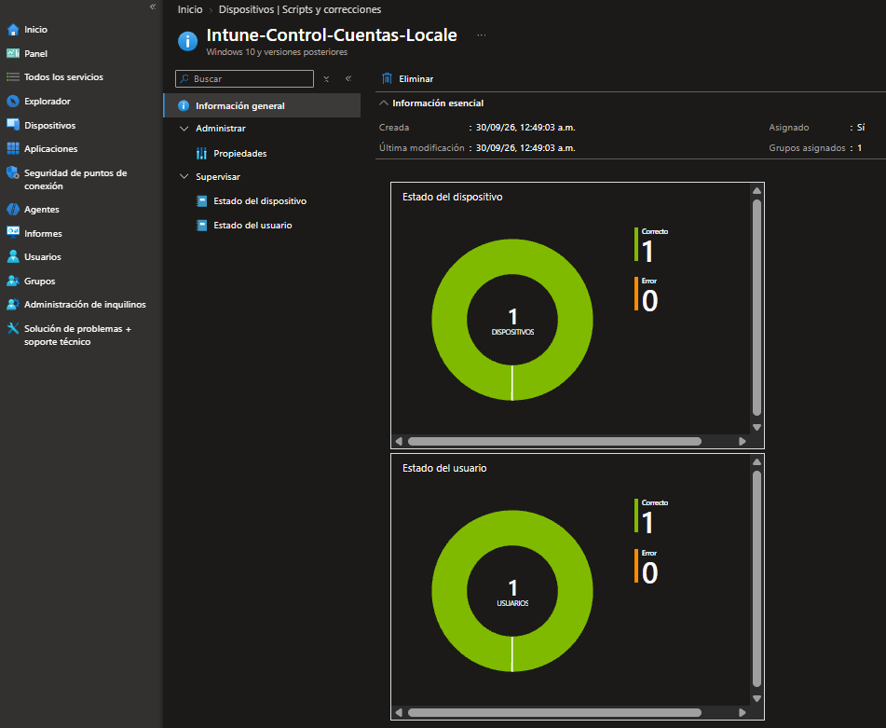Collapse the resource menu pane
Viewport: 886px width, 728px height.
point(349,79)
